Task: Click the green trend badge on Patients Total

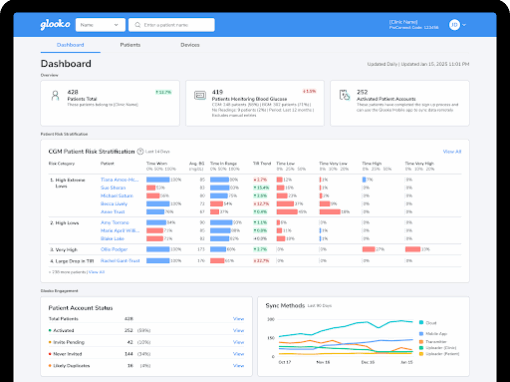Action: (x=163, y=92)
